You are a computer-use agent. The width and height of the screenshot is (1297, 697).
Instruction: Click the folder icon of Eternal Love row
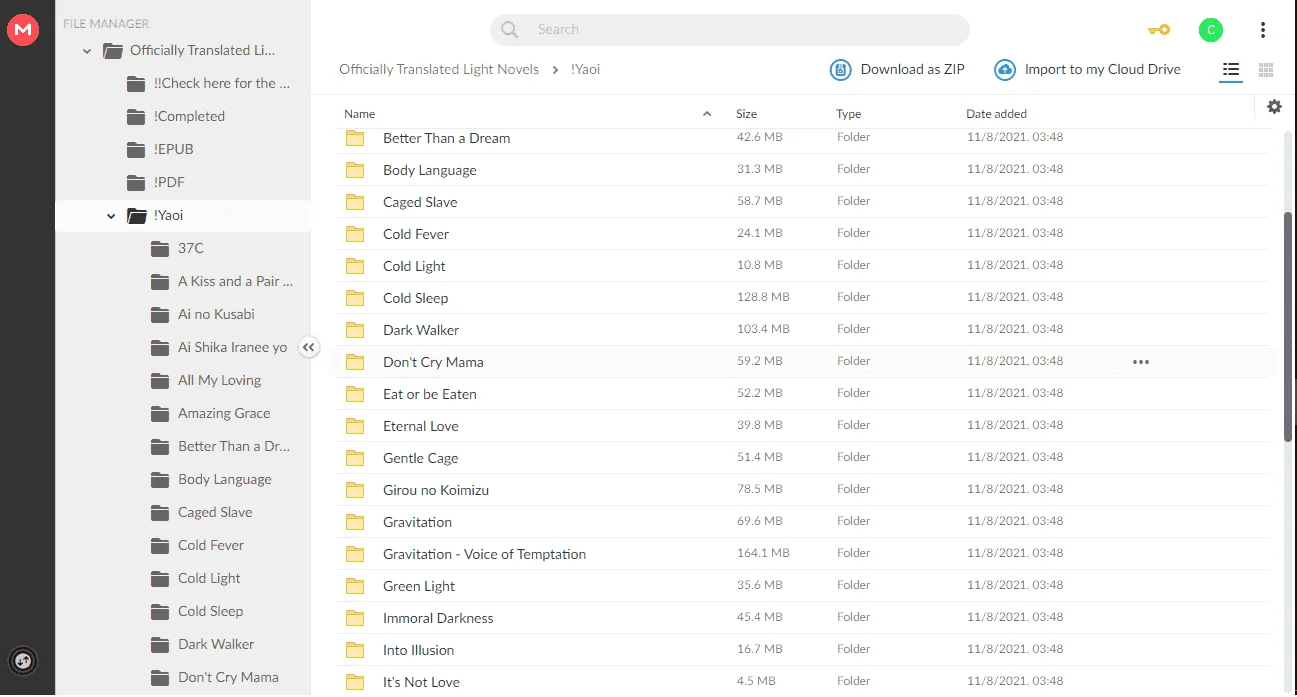(x=355, y=426)
